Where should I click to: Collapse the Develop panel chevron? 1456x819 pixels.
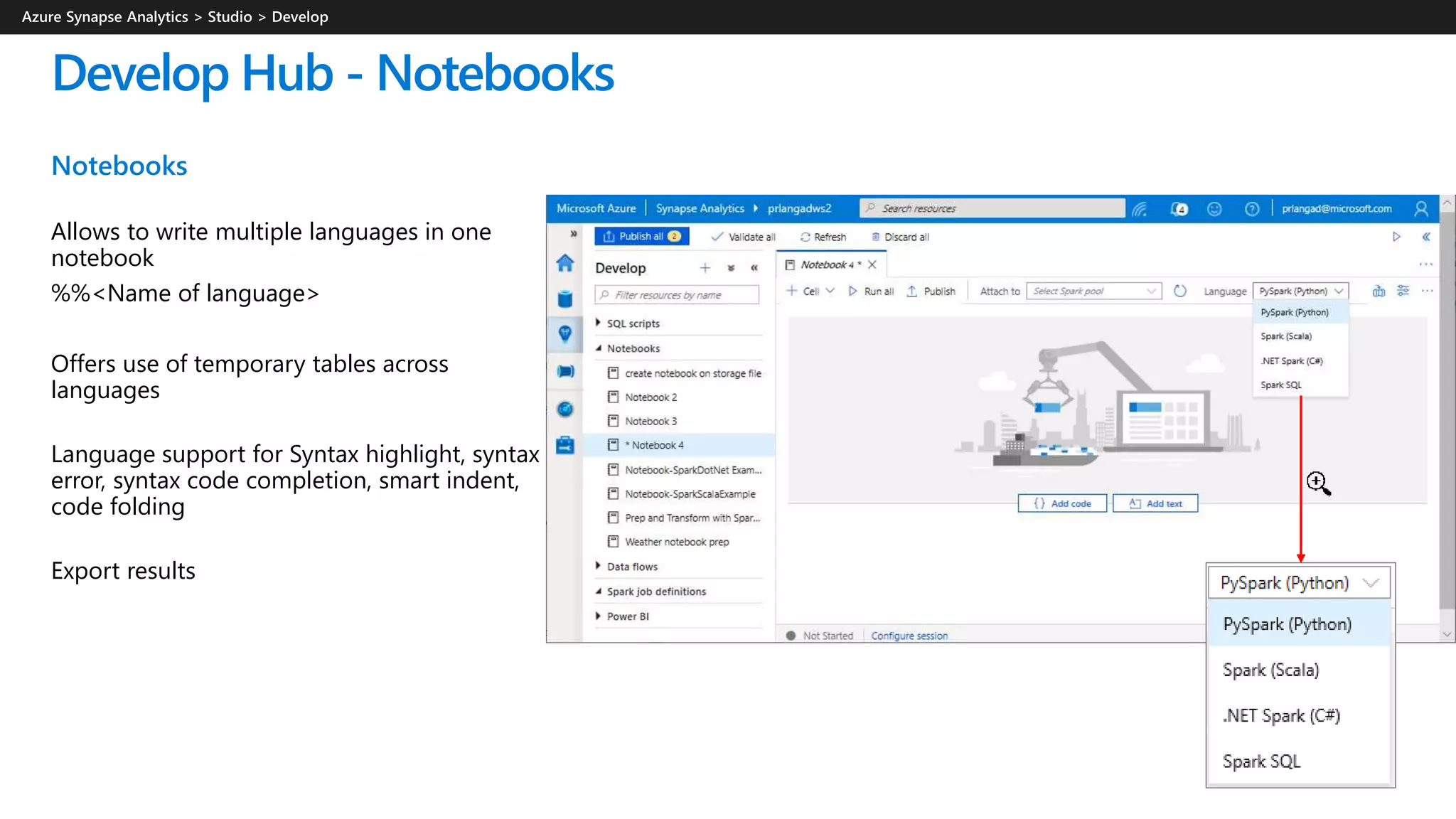point(754,268)
